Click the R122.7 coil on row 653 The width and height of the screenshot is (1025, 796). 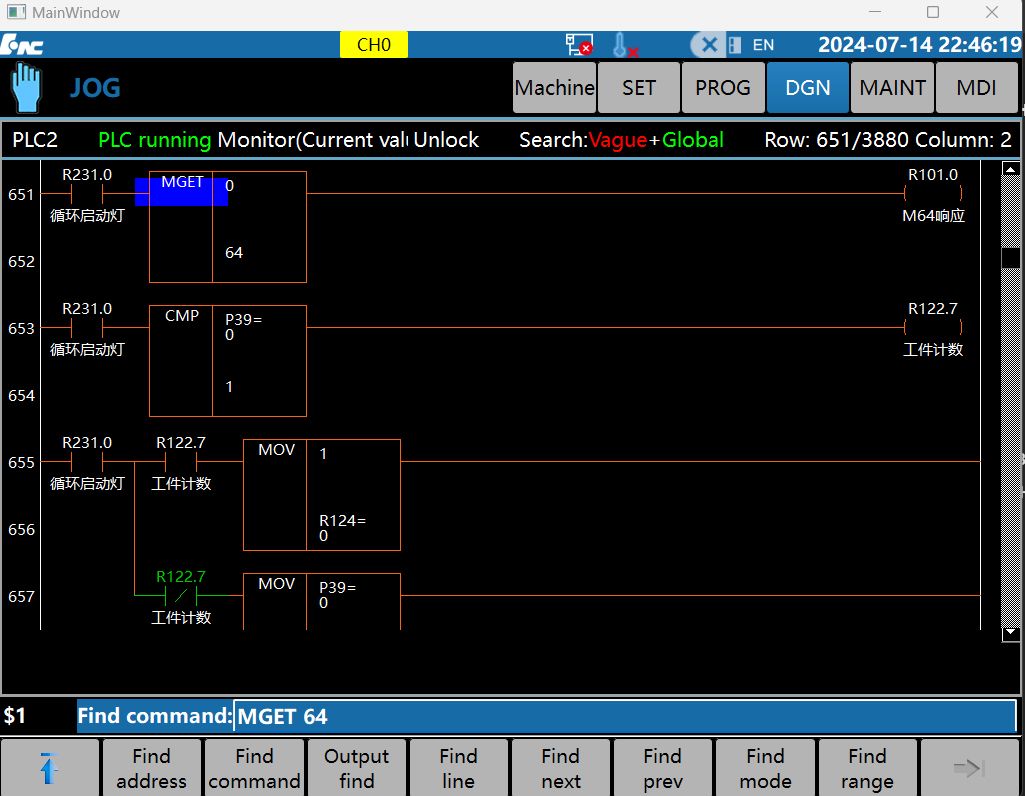coord(933,327)
